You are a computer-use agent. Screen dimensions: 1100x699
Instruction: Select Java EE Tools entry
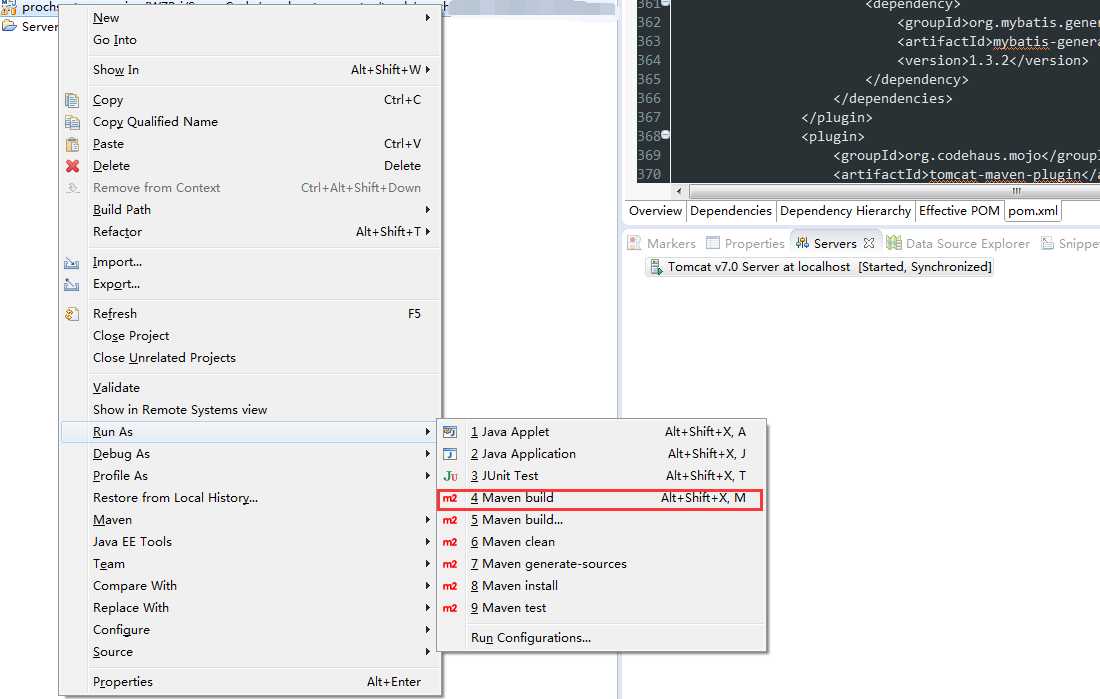(x=250, y=542)
